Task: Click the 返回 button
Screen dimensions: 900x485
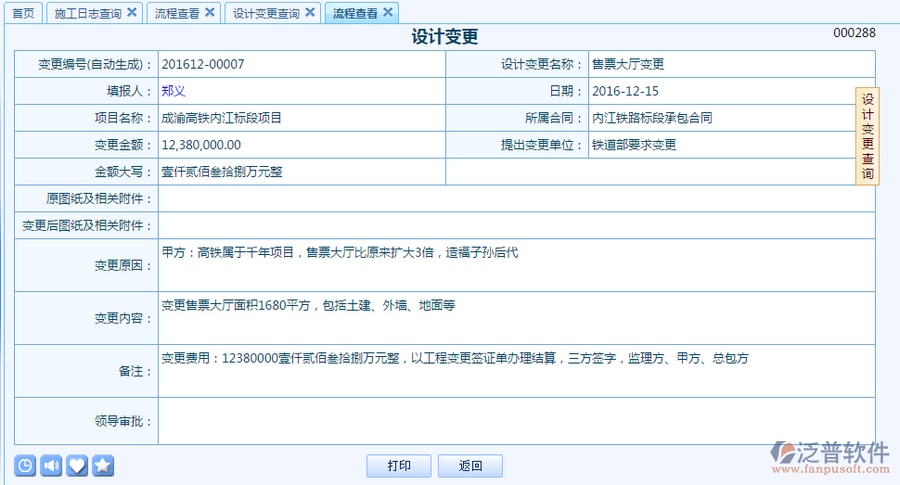Action: pos(471,465)
